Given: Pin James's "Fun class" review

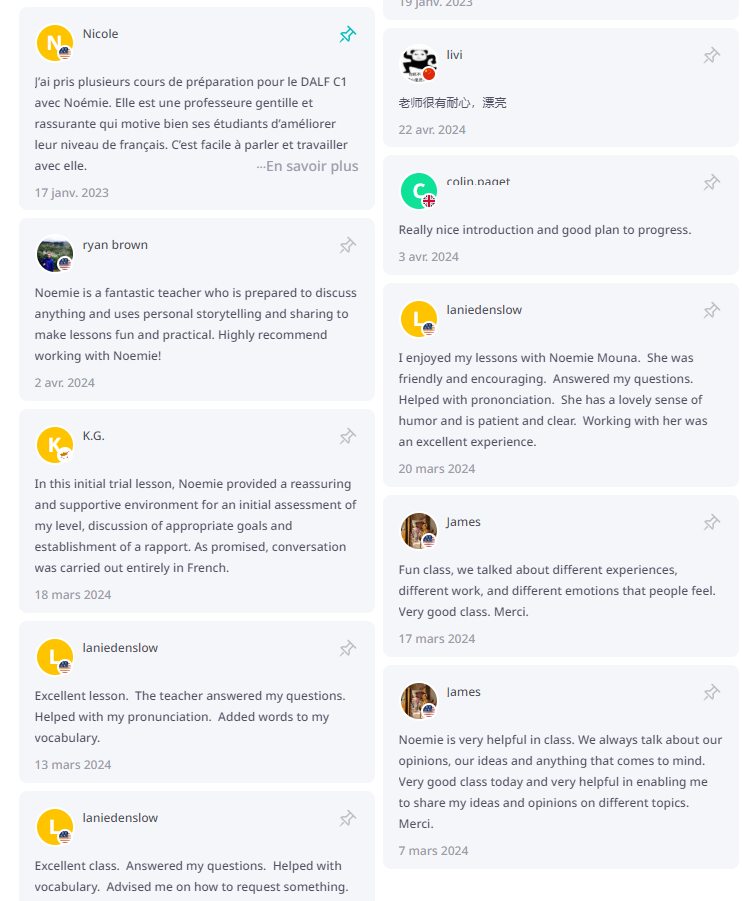Looking at the screenshot, I should tap(711, 522).
